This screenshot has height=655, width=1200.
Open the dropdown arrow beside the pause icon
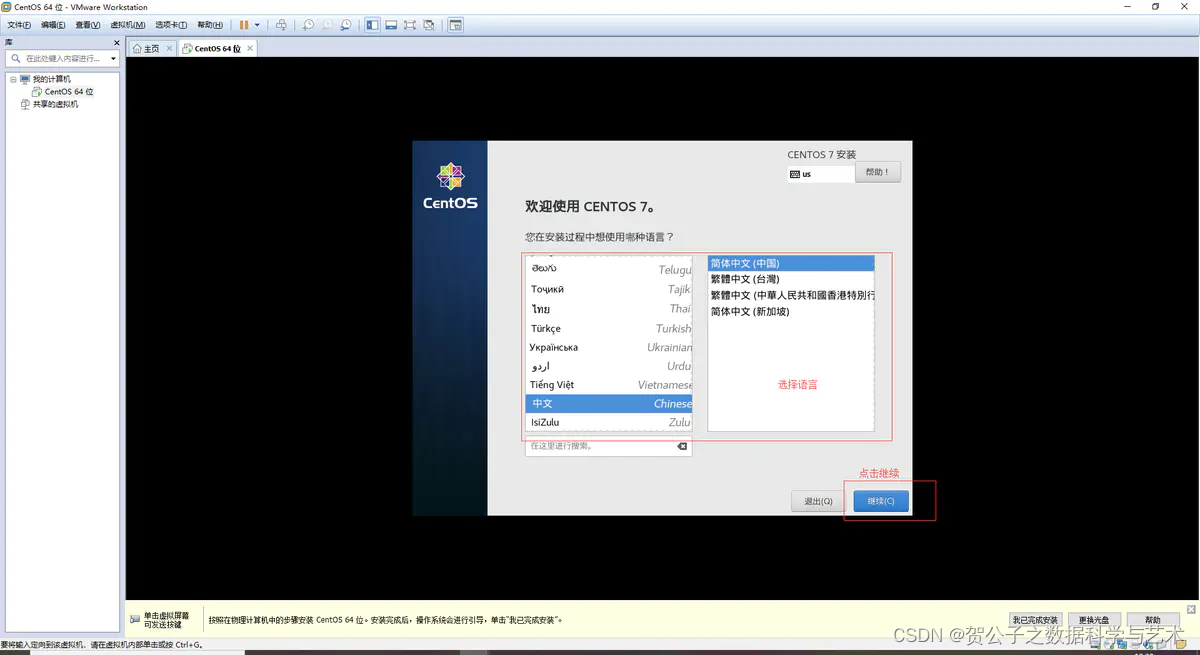257,25
